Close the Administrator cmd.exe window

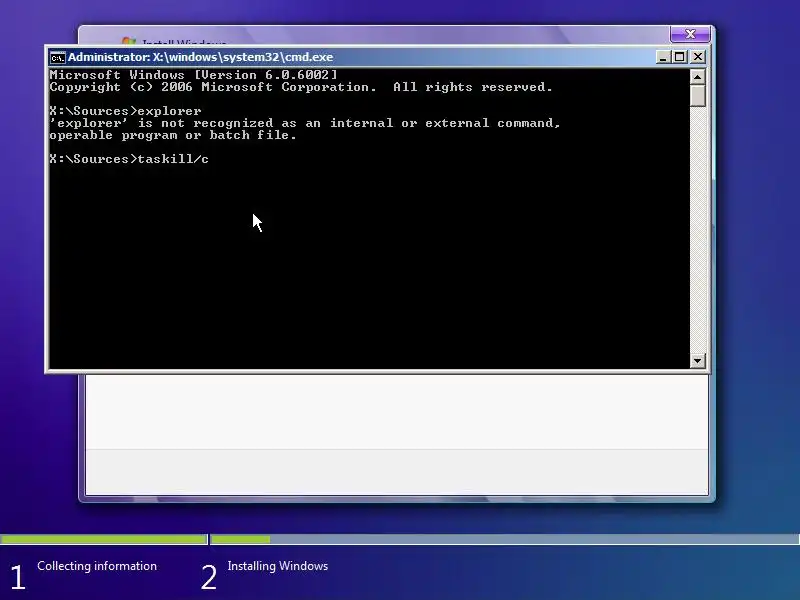697,57
